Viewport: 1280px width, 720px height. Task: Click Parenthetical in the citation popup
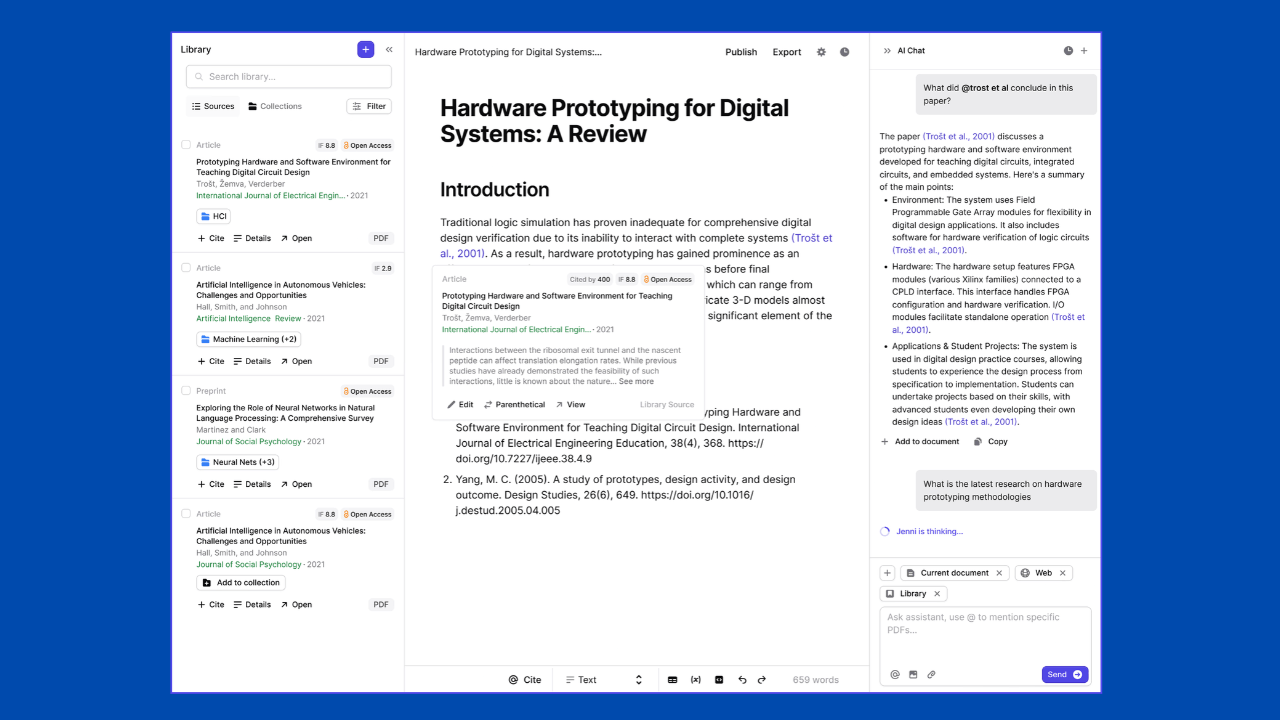click(x=515, y=405)
